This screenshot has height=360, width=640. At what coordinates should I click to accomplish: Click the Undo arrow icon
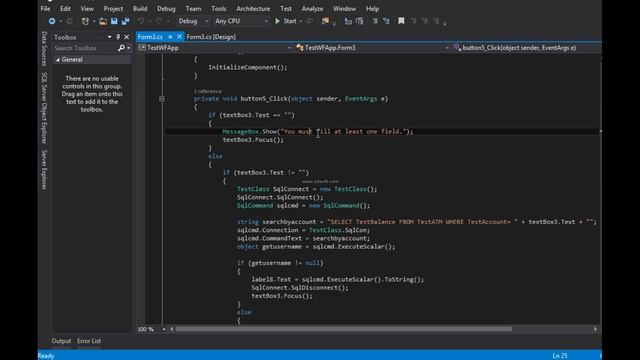pos(140,21)
